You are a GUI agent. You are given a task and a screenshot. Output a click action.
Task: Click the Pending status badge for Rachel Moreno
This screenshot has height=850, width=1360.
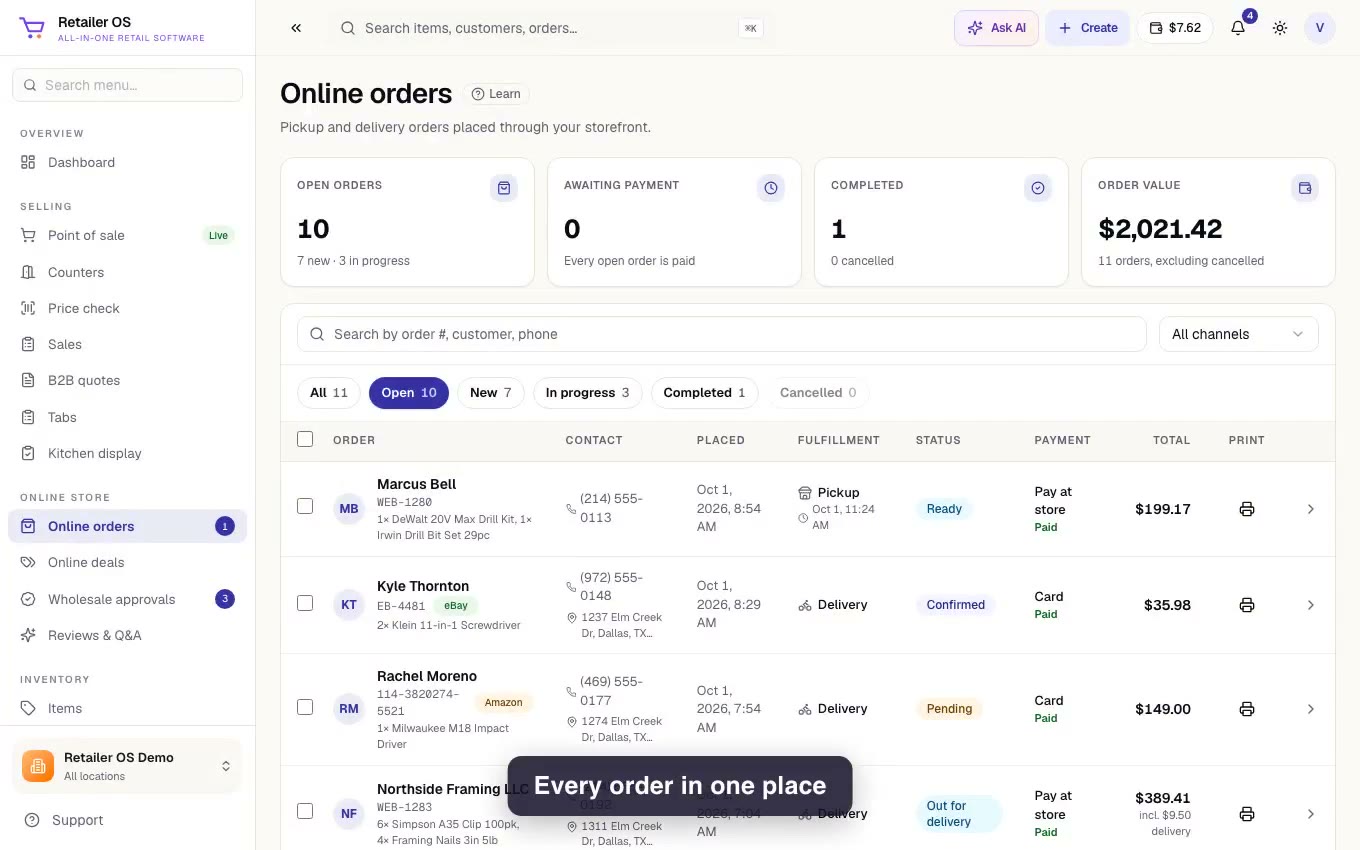coord(949,709)
